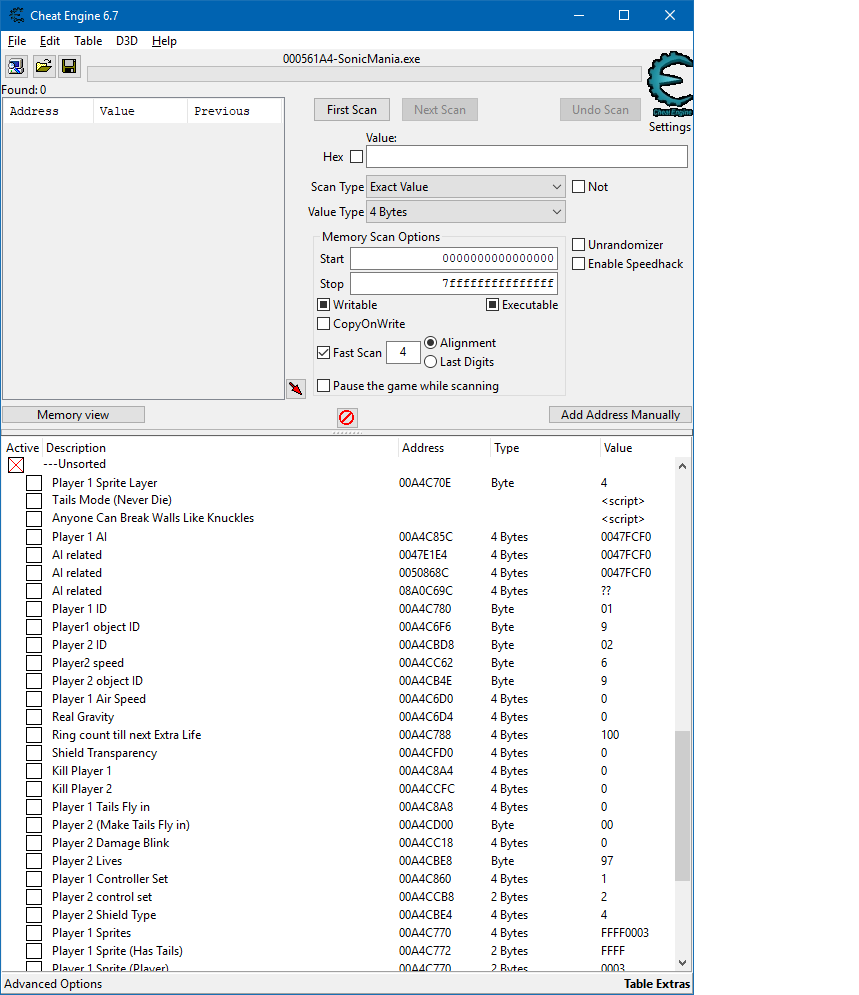Open the Table menu
This screenshot has height=995, width=859.
pos(88,41)
